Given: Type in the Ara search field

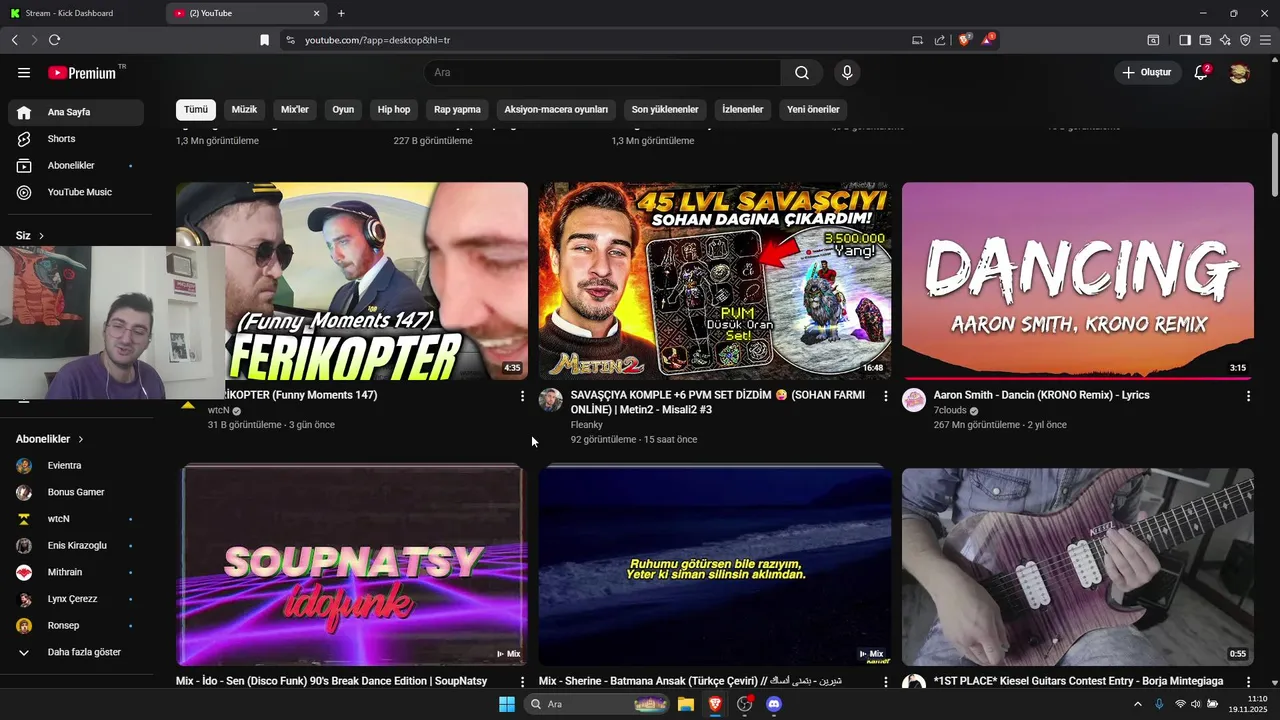Looking at the screenshot, I should pyautogui.click(x=602, y=73).
